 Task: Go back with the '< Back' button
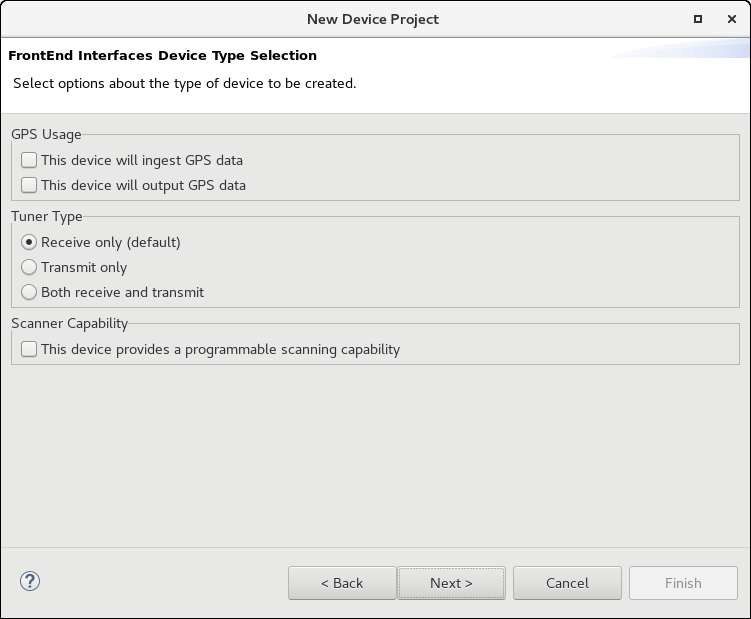pos(342,583)
